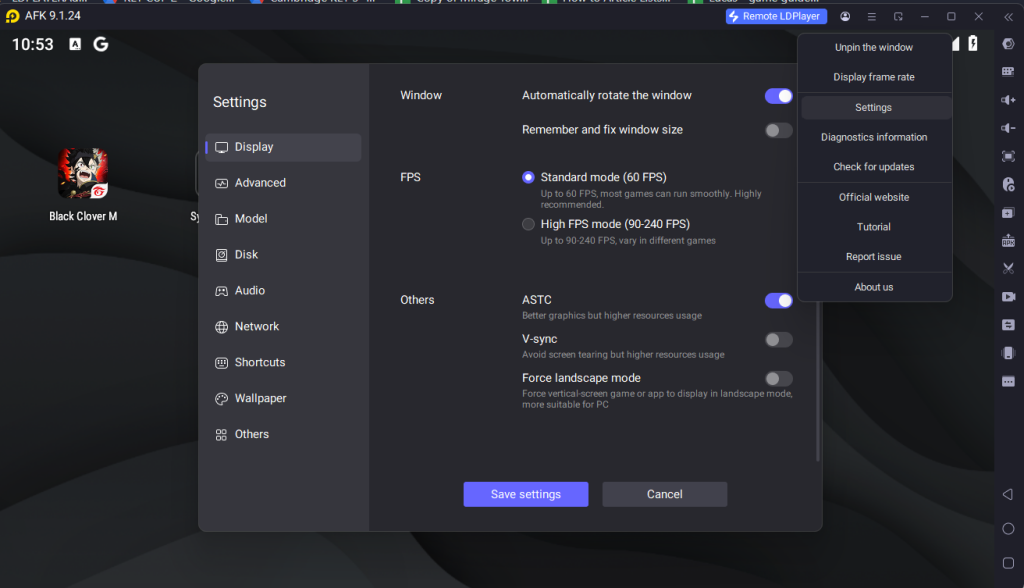Image resolution: width=1024 pixels, height=588 pixels.
Task: Click the volume up sidebar icon
Action: (1008, 100)
